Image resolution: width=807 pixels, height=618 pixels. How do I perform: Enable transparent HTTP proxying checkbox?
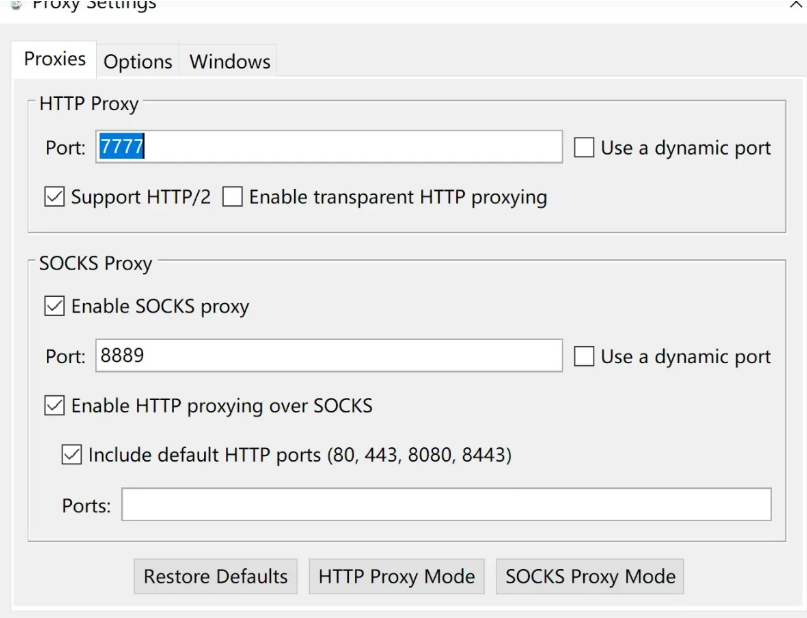click(x=233, y=197)
